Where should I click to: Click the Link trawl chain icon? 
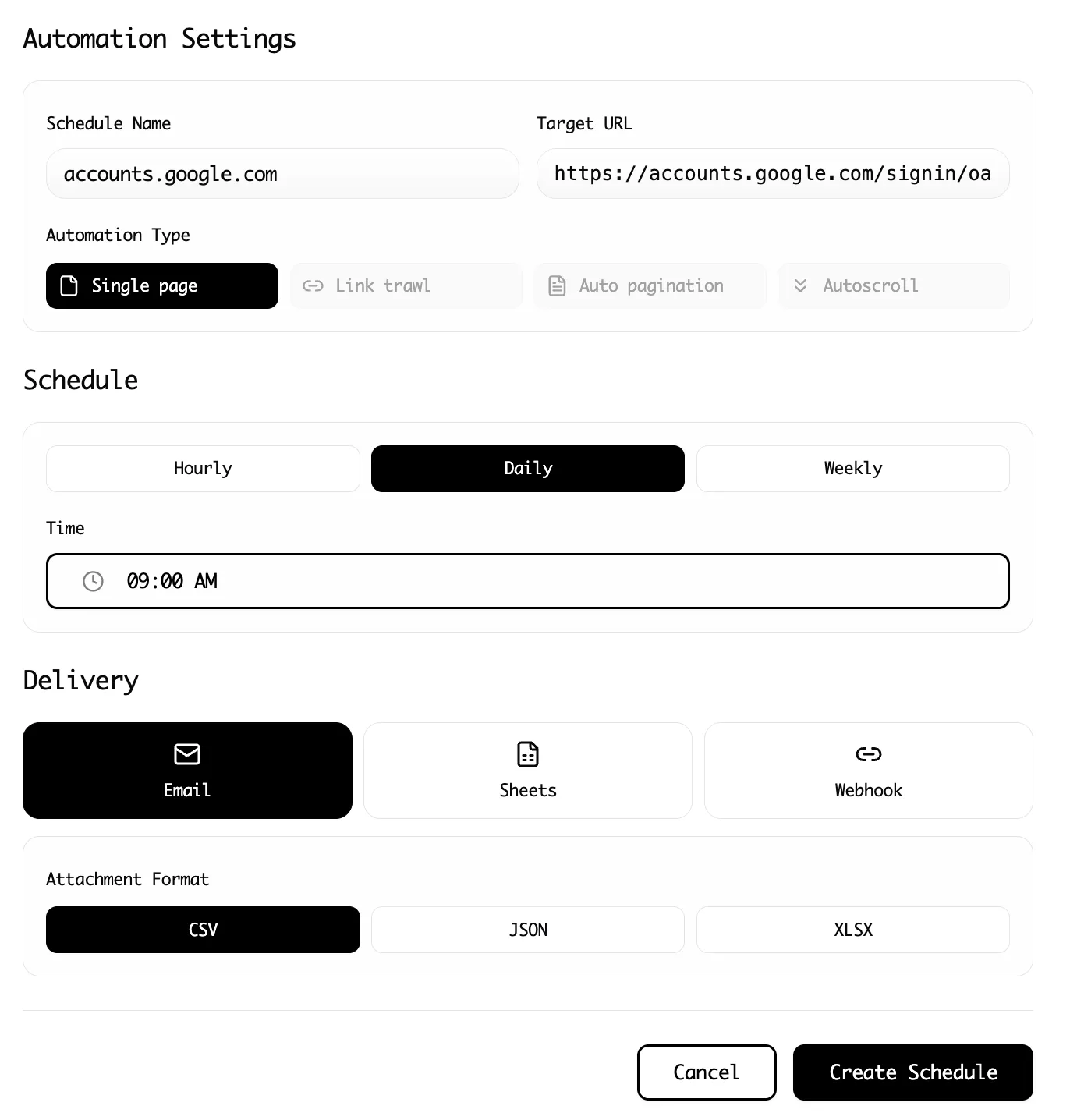(x=313, y=285)
